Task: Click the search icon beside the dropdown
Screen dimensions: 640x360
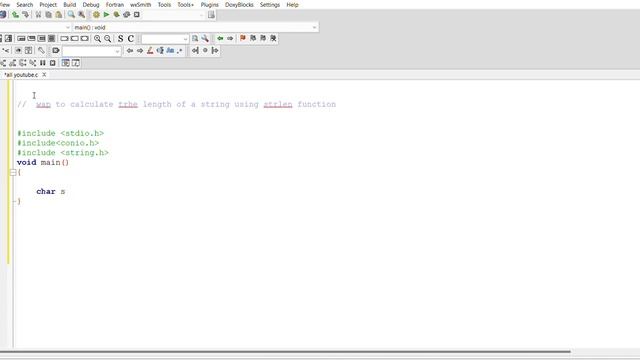Action: tap(195, 38)
